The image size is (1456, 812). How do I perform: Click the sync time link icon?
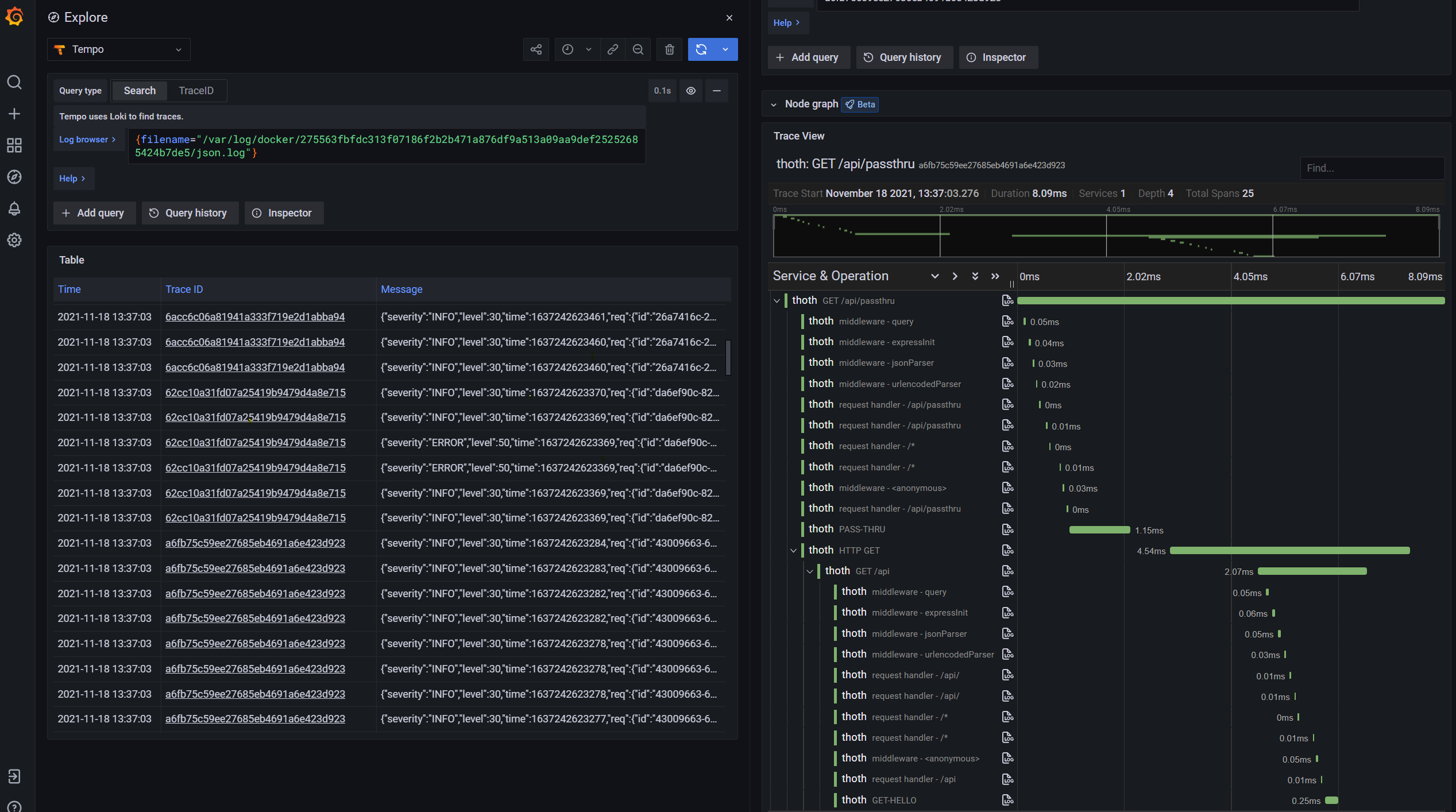pos(613,49)
